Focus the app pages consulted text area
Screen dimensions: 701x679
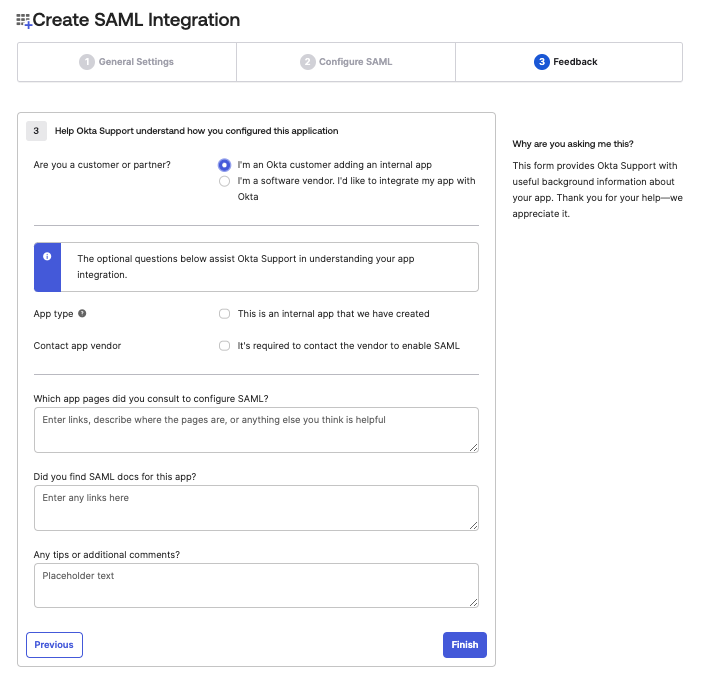(x=256, y=429)
